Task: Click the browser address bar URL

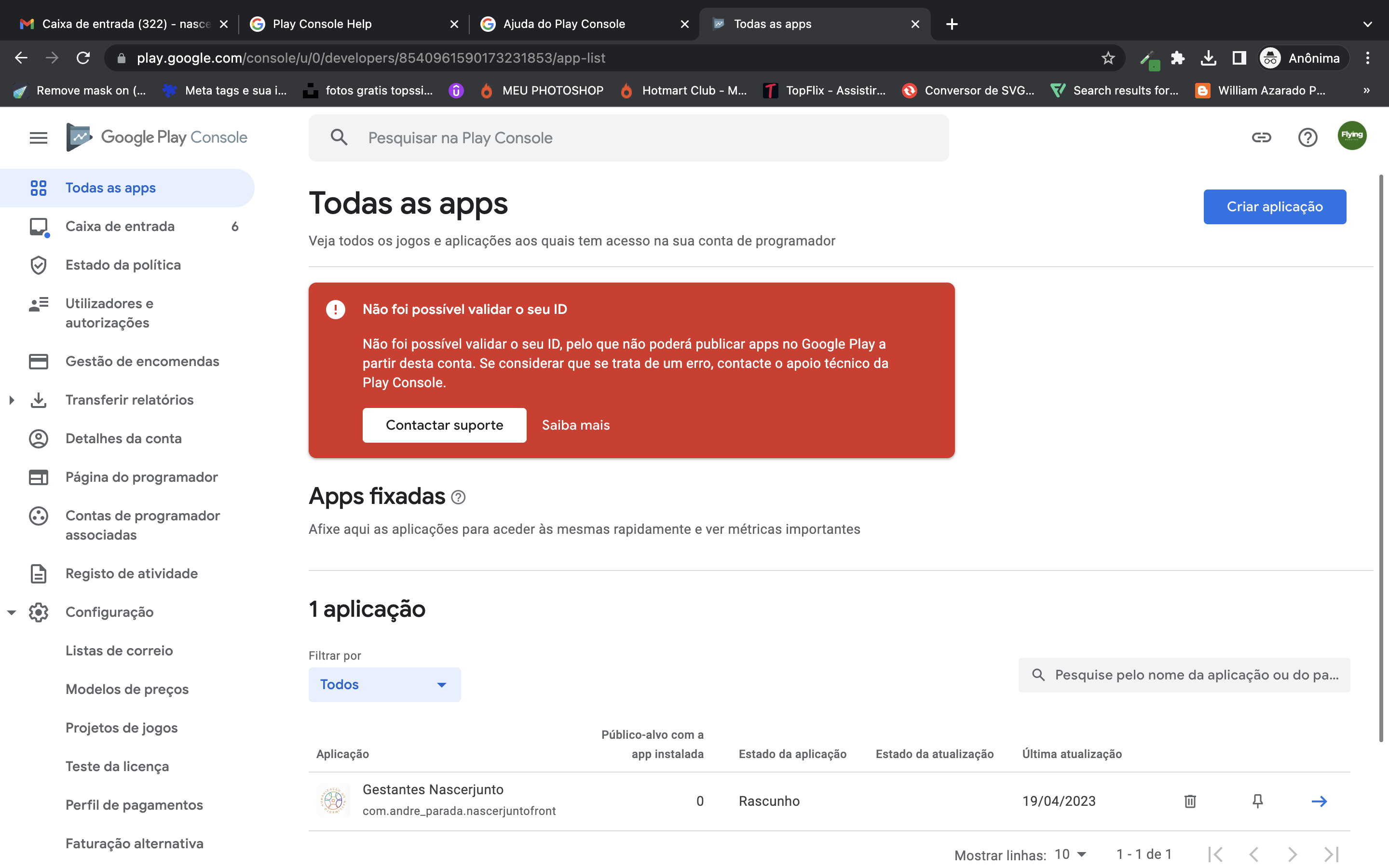Action: pyautogui.click(x=371, y=58)
